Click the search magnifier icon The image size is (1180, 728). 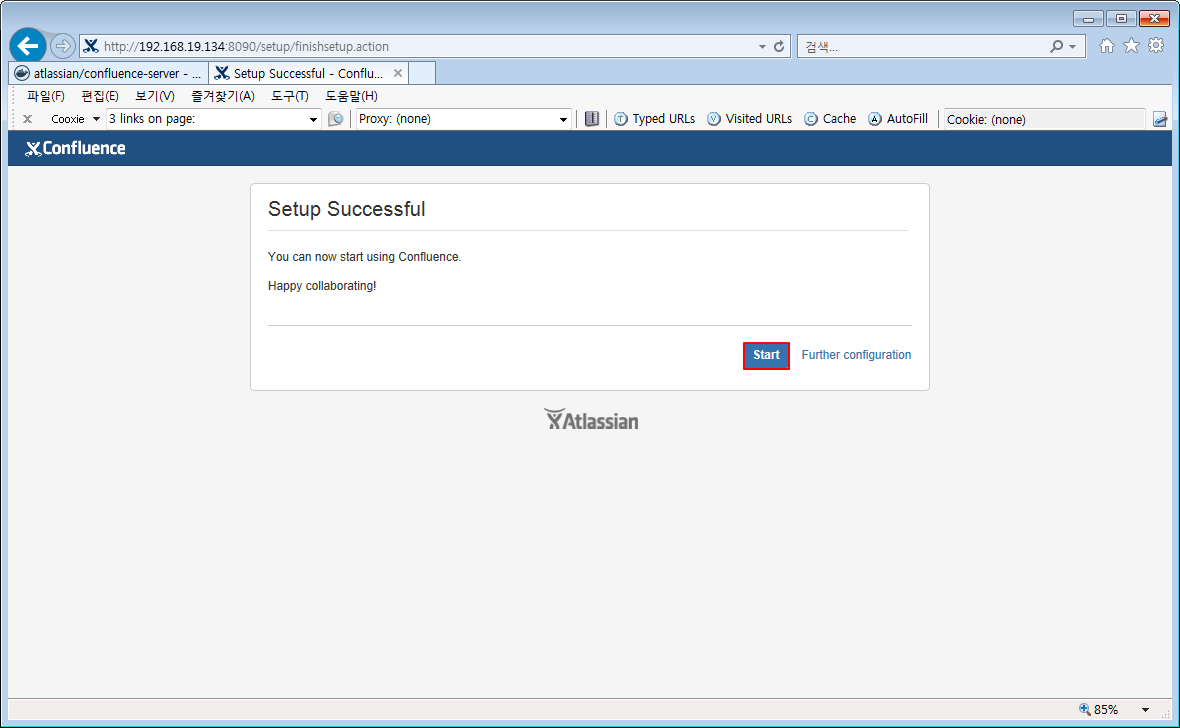point(1057,47)
